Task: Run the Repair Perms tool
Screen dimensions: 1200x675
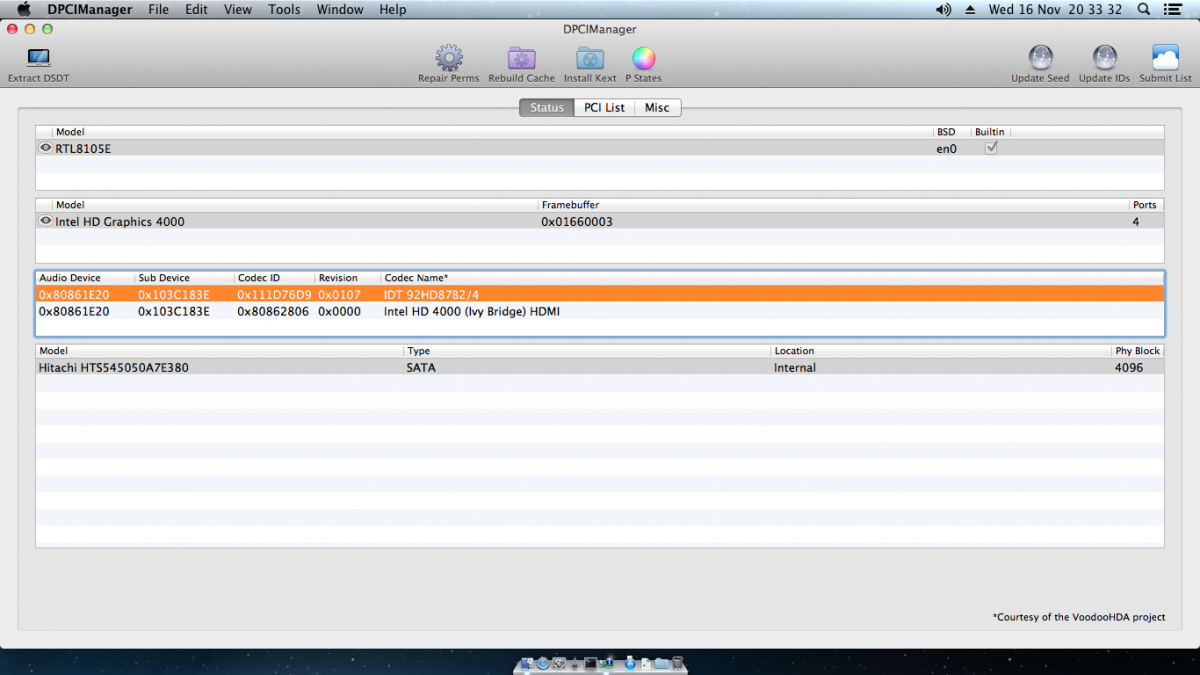Action: (x=448, y=59)
